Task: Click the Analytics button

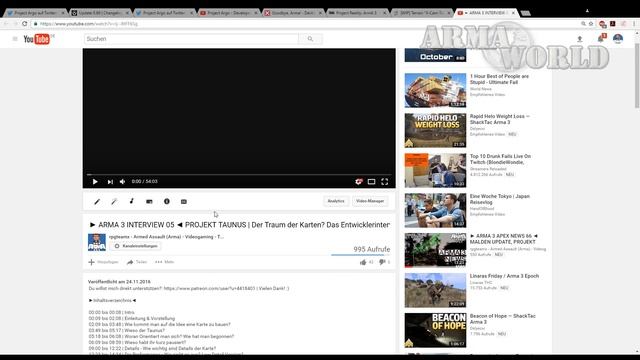Action: click(336, 201)
